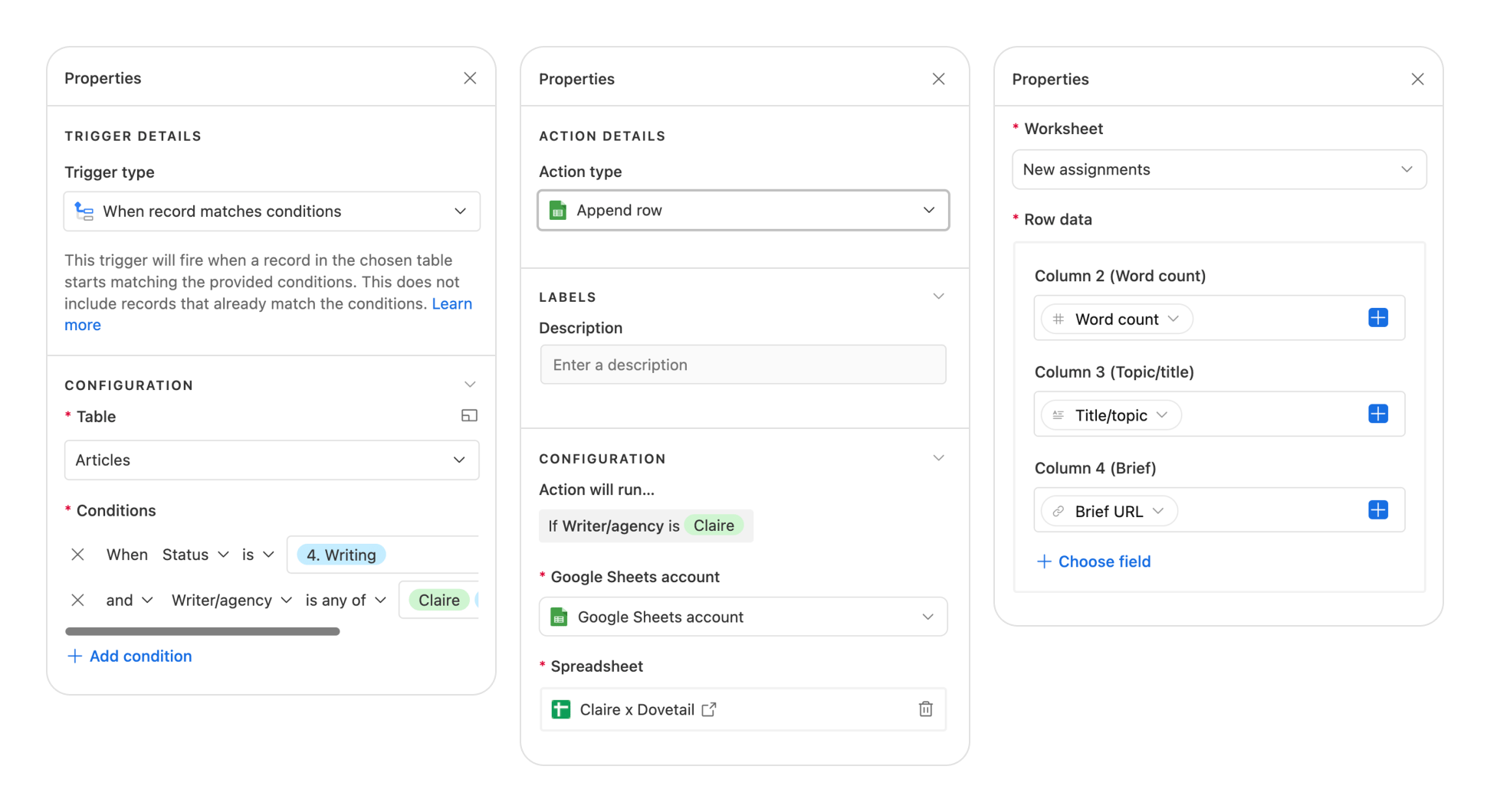
Task: Click the Google Sheets icon in Append row
Action: [559, 210]
